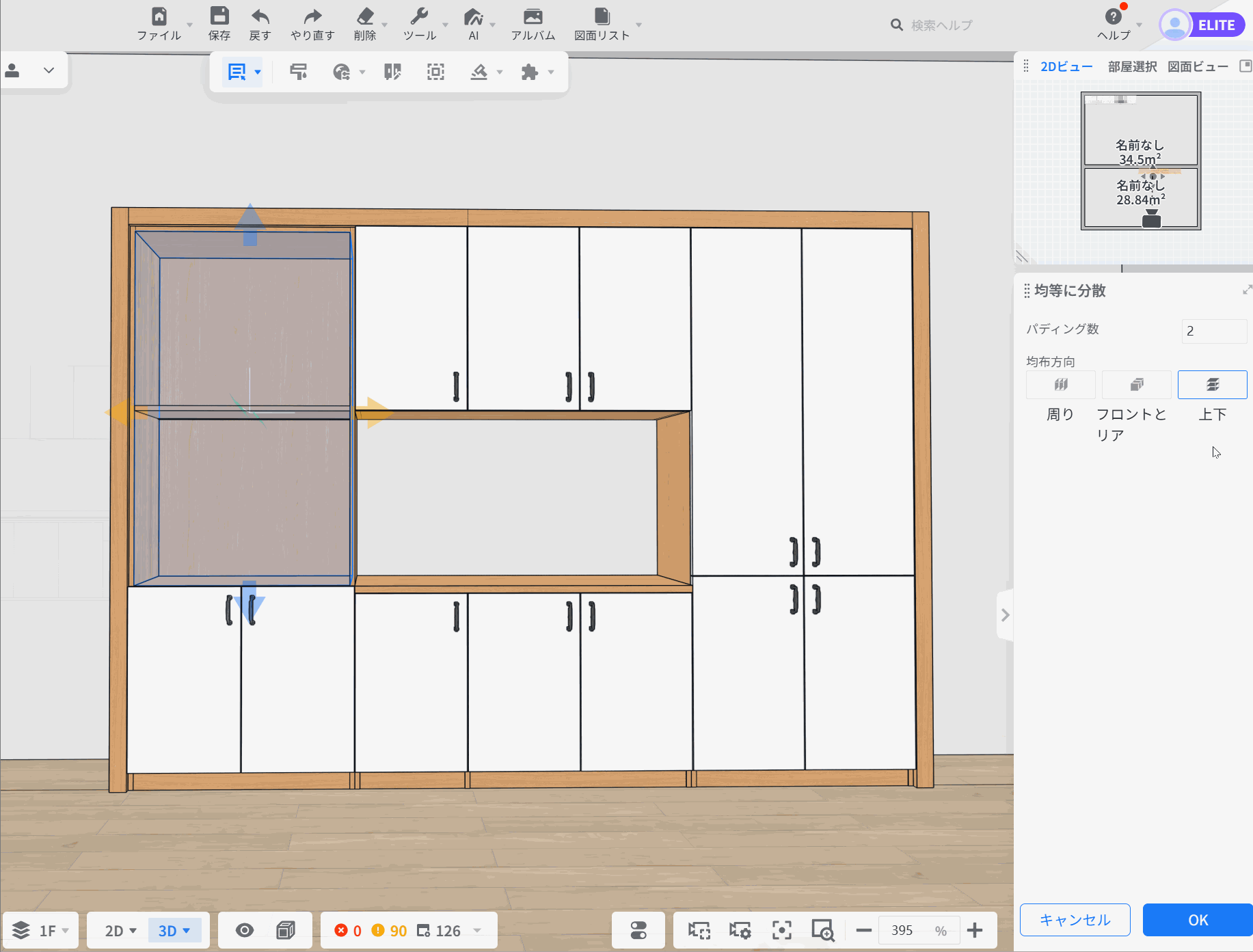Switch to the 部屋選択 tab
1253x952 pixels.
1132,66
